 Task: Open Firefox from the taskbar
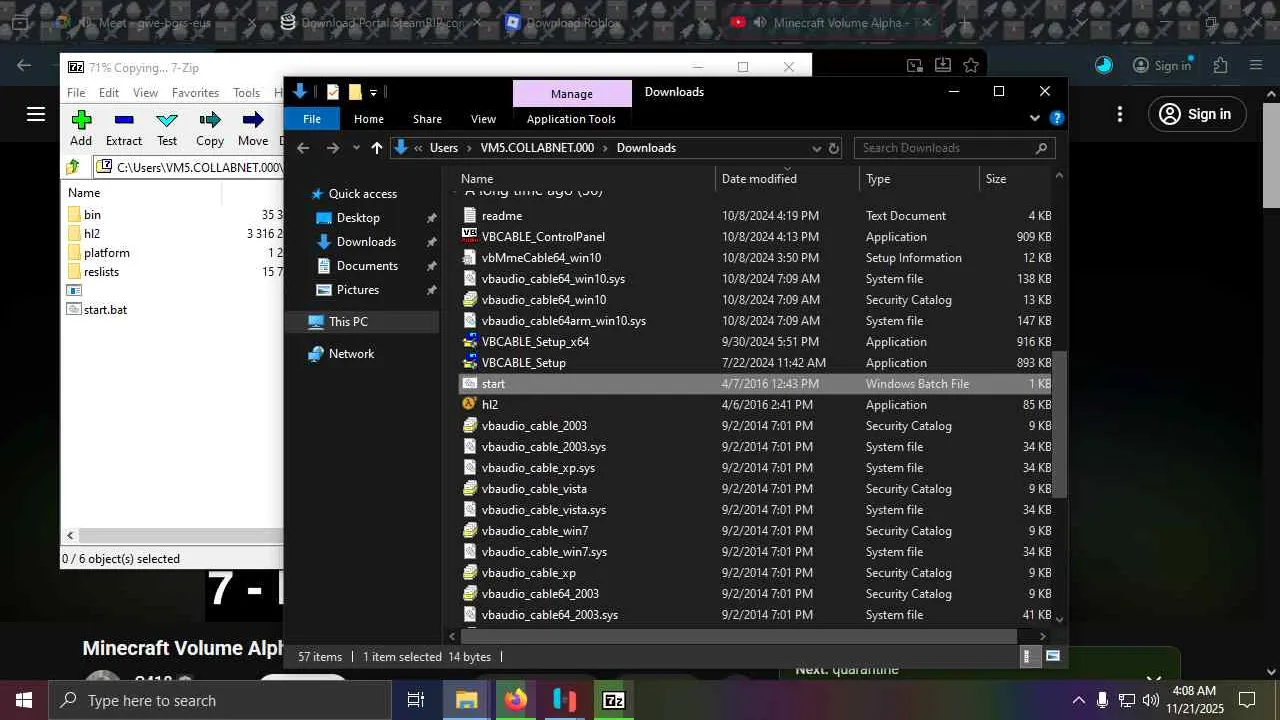click(515, 700)
